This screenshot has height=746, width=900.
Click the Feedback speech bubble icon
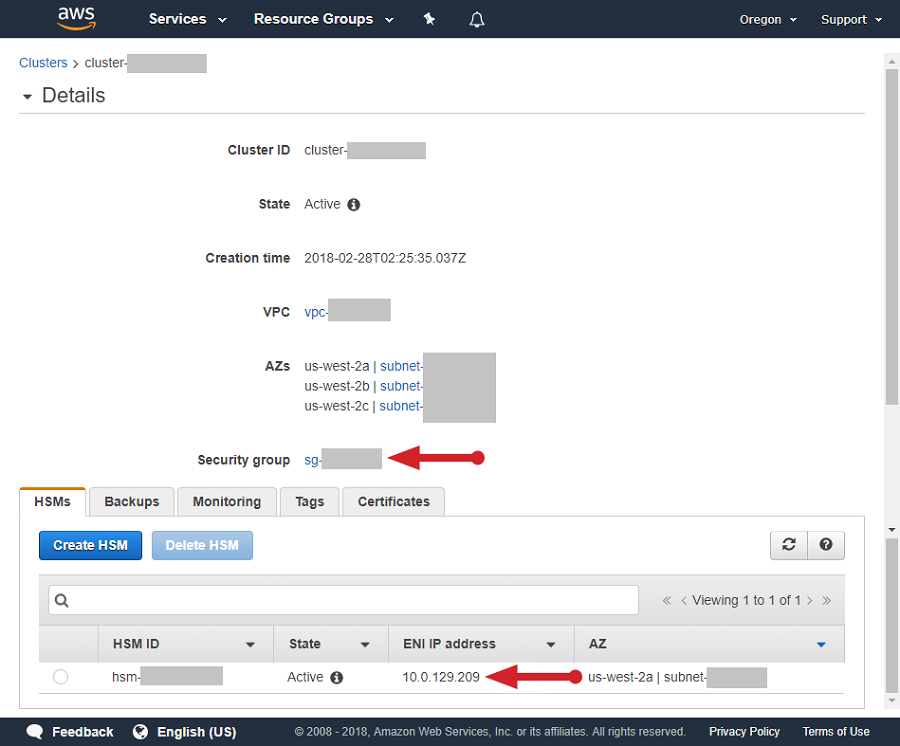[x=35, y=731]
